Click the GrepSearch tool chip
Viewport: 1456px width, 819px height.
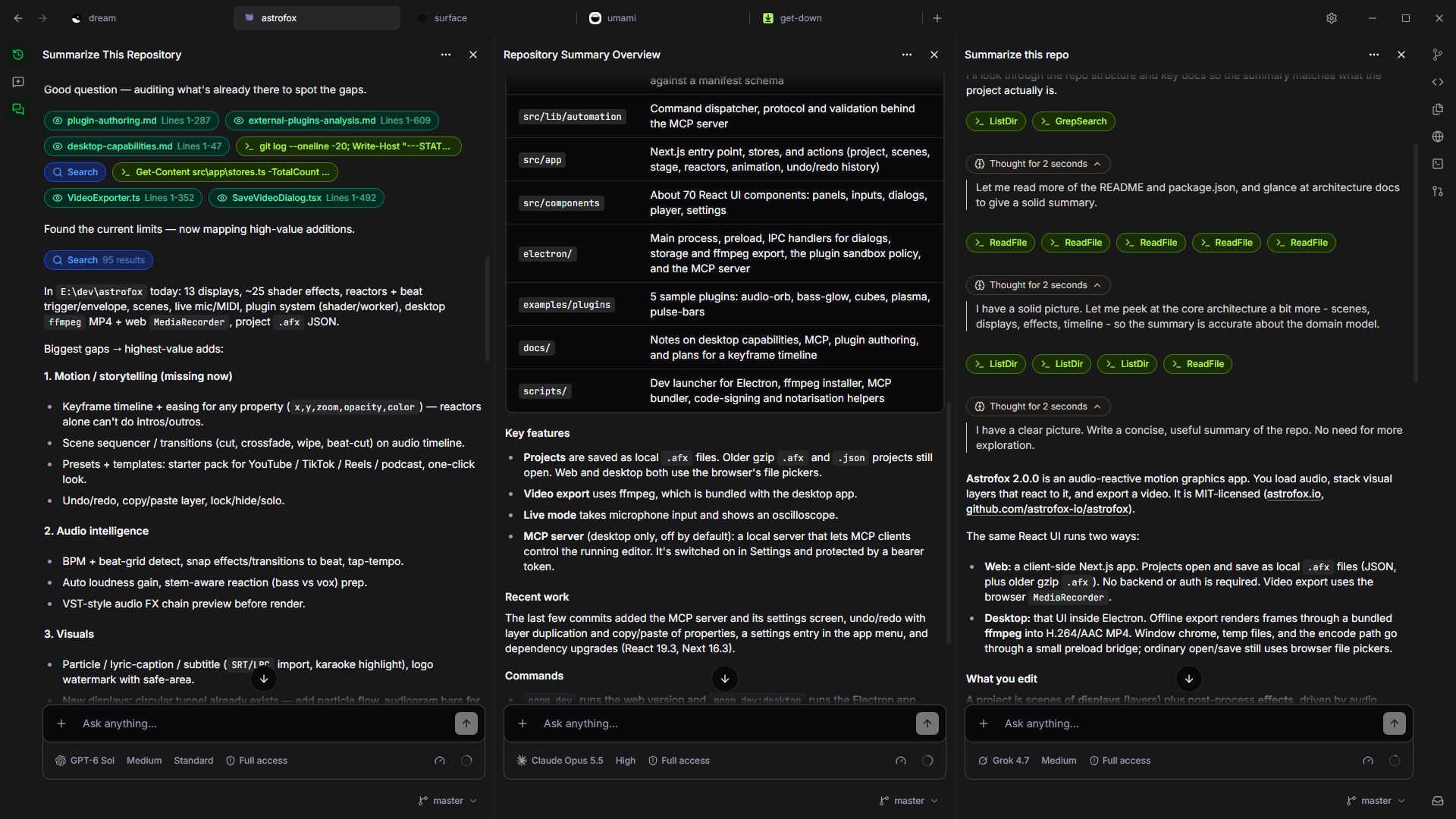[x=1073, y=121]
